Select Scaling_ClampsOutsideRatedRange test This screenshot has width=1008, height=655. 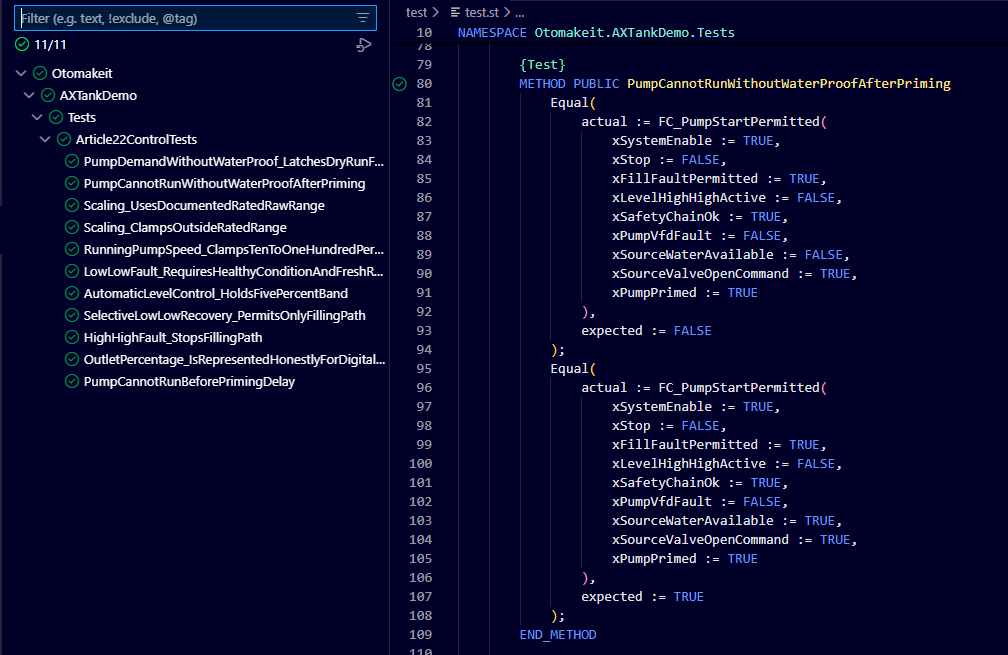[185, 227]
